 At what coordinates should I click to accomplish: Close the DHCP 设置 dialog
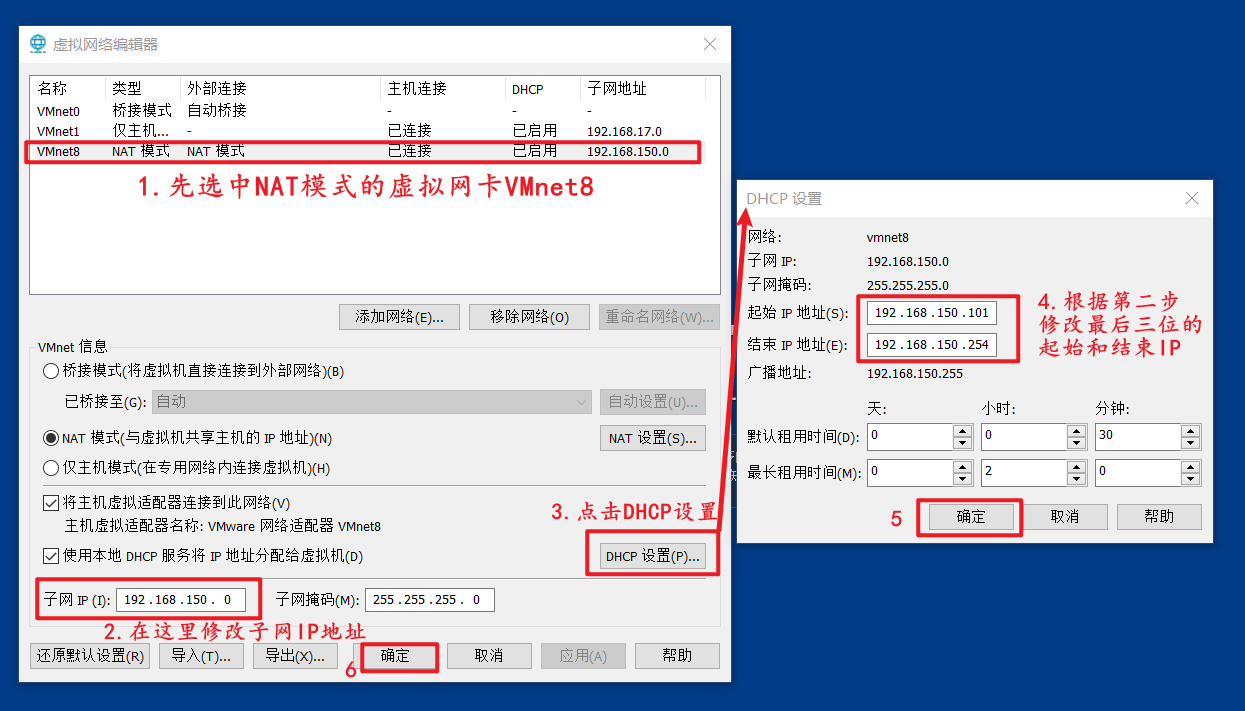point(1192,198)
